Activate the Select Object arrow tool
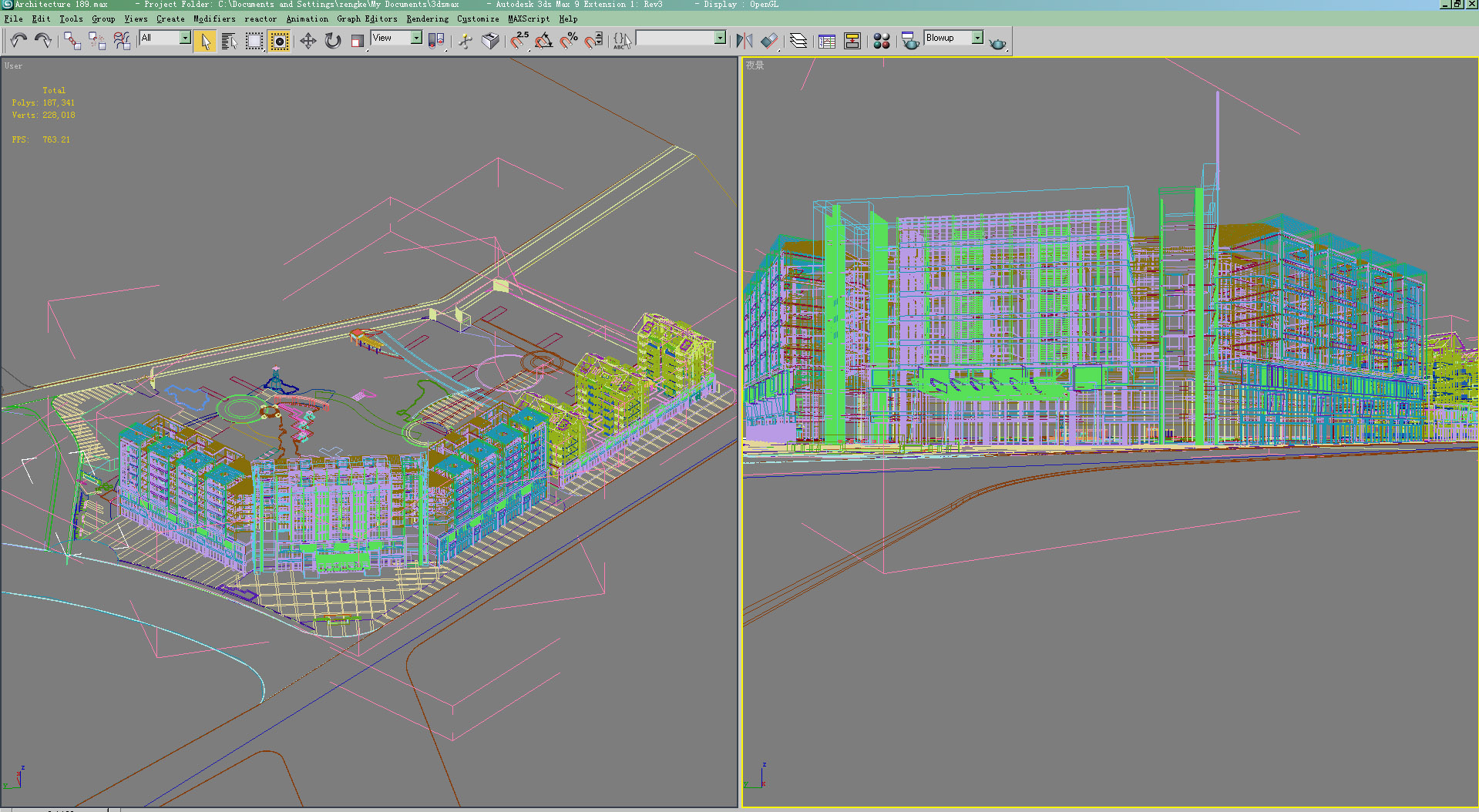1479x812 pixels. (205, 41)
